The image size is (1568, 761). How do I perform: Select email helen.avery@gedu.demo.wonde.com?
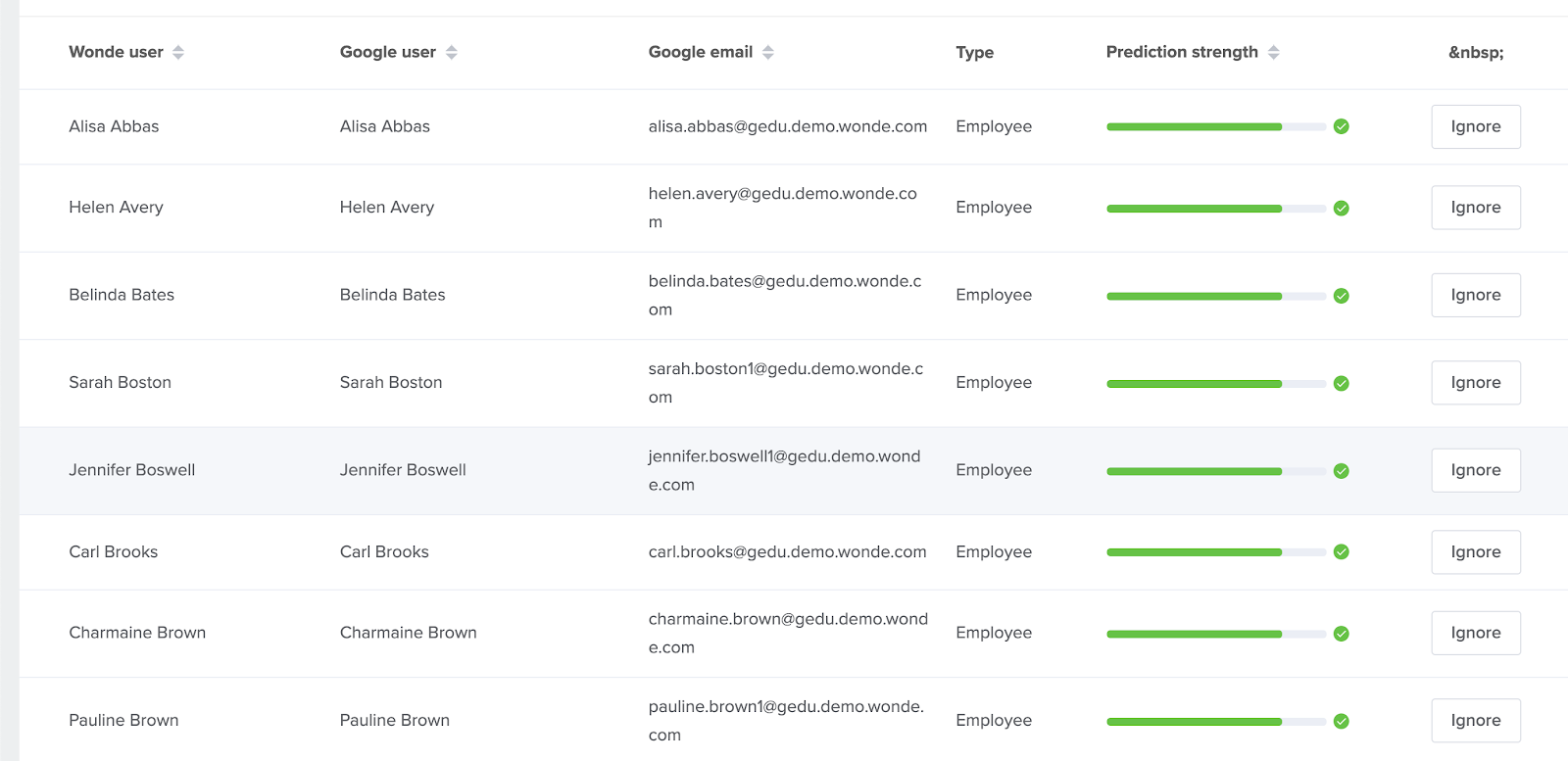click(x=783, y=208)
